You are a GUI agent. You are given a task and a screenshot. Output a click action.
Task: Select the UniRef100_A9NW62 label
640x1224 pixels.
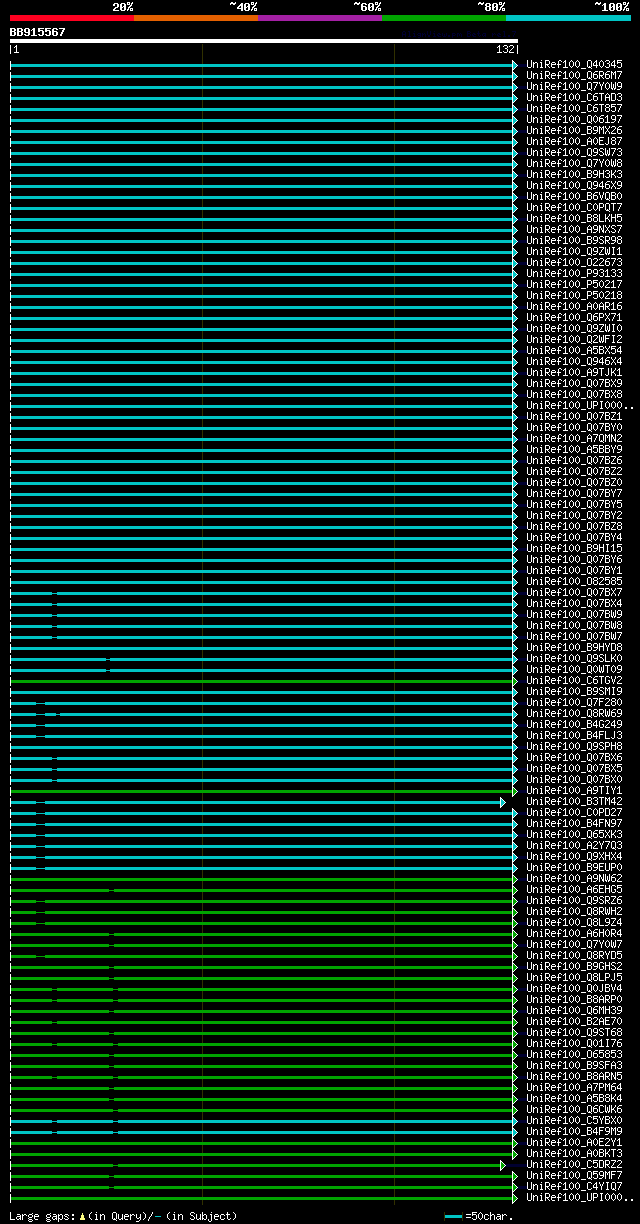coord(575,878)
